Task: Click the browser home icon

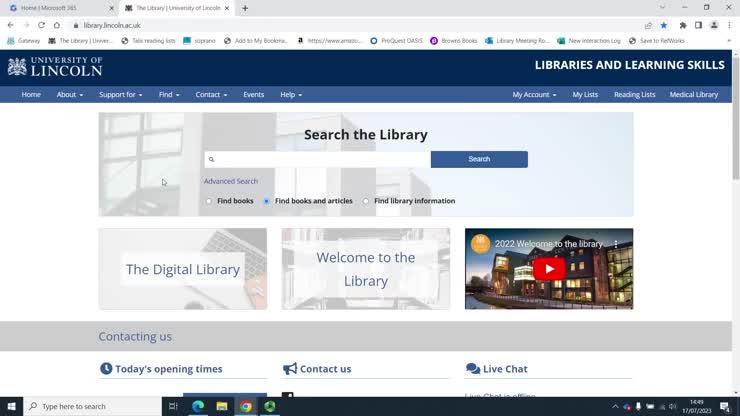Action: (57, 25)
